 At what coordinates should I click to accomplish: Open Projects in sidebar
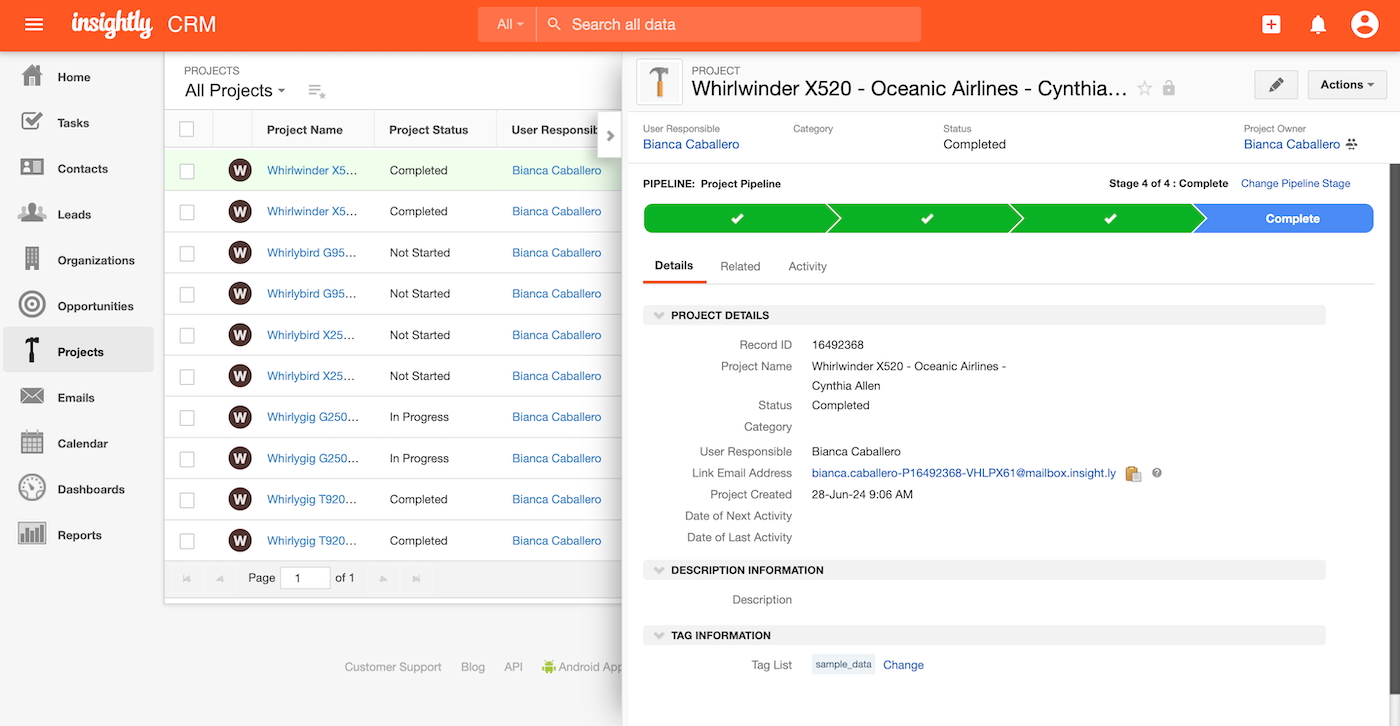(78, 352)
